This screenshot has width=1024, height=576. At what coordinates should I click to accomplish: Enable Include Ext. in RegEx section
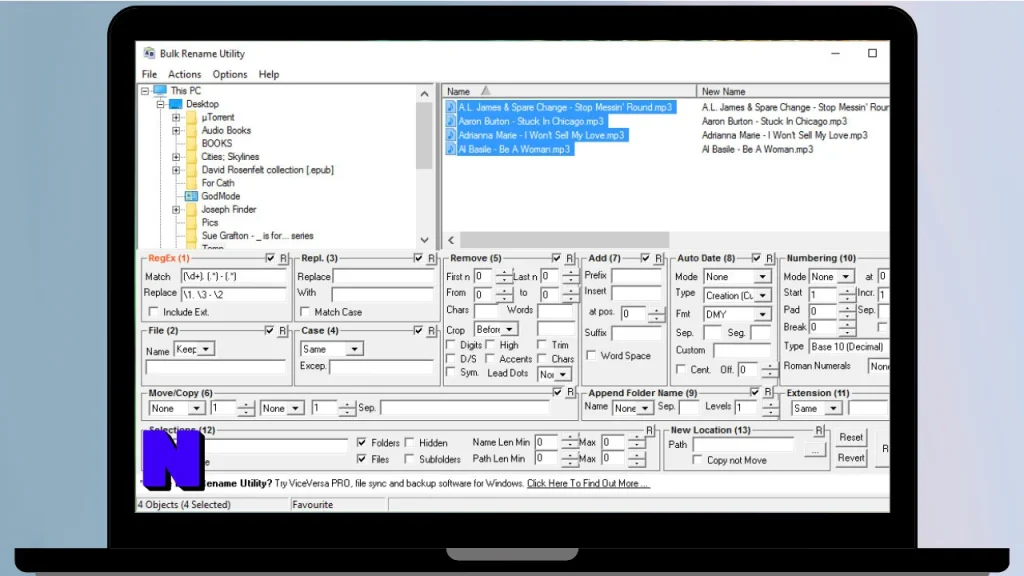[153, 312]
